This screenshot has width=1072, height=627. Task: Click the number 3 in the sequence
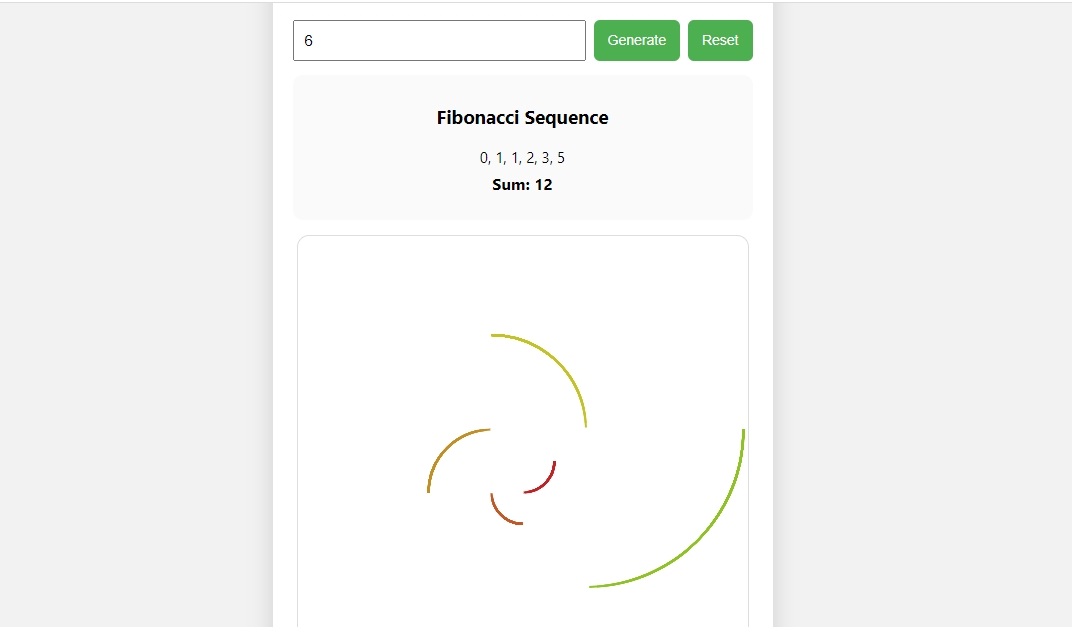tap(546, 158)
